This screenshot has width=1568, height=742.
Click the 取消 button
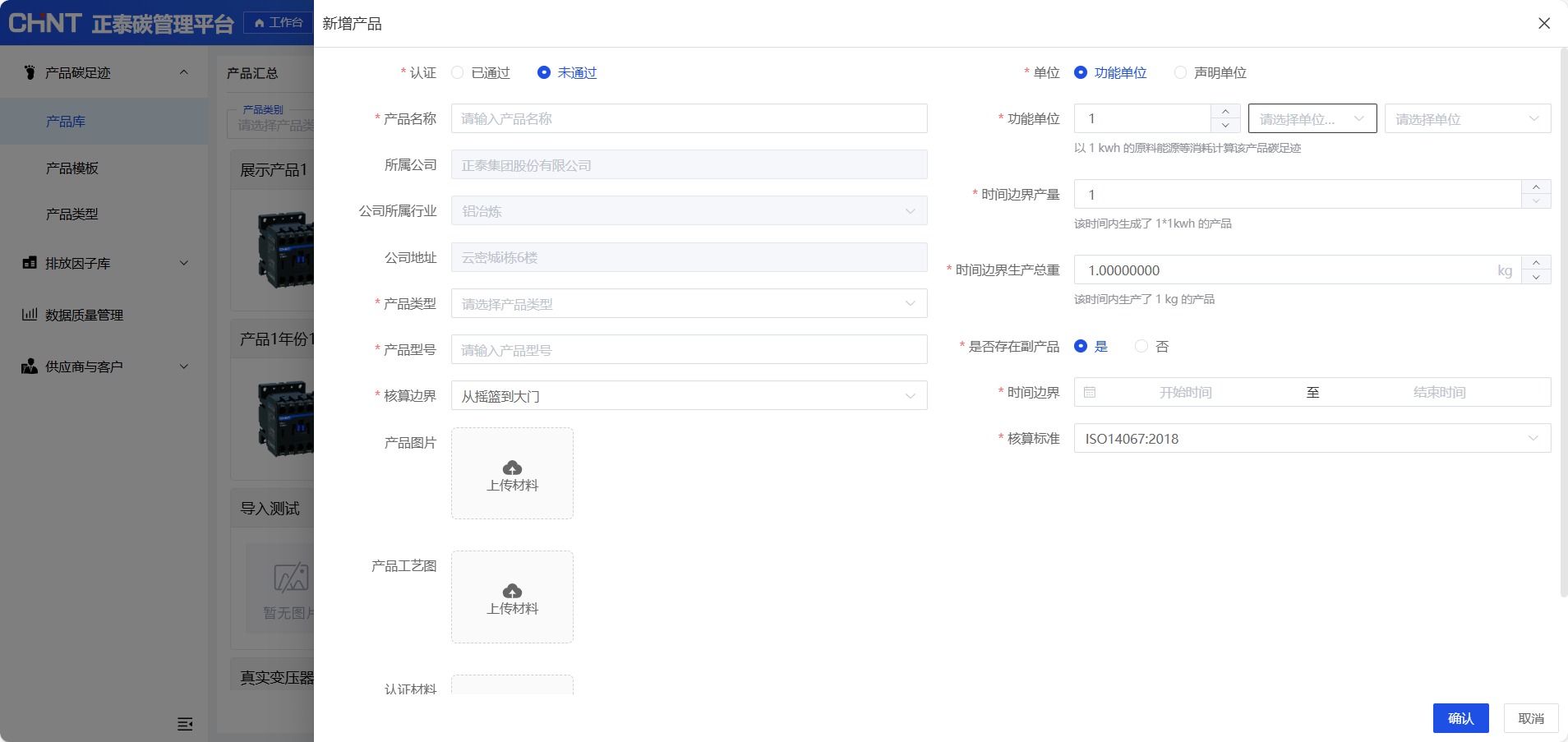tap(1531, 718)
